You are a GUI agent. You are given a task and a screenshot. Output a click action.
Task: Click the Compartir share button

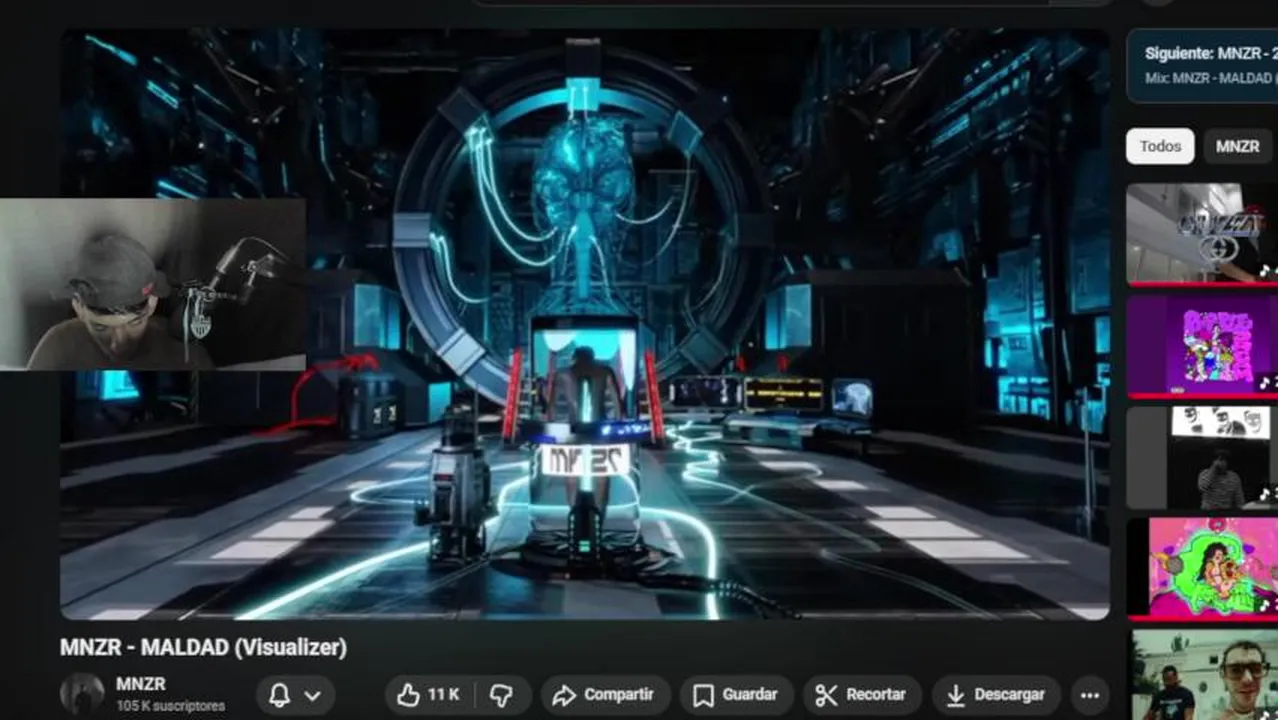pos(604,695)
